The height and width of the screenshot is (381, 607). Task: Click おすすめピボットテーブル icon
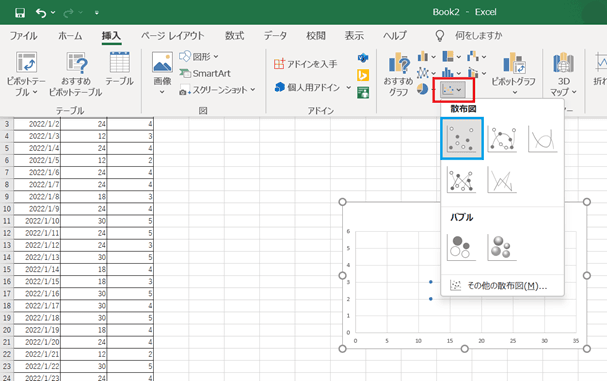(x=76, y=74)
